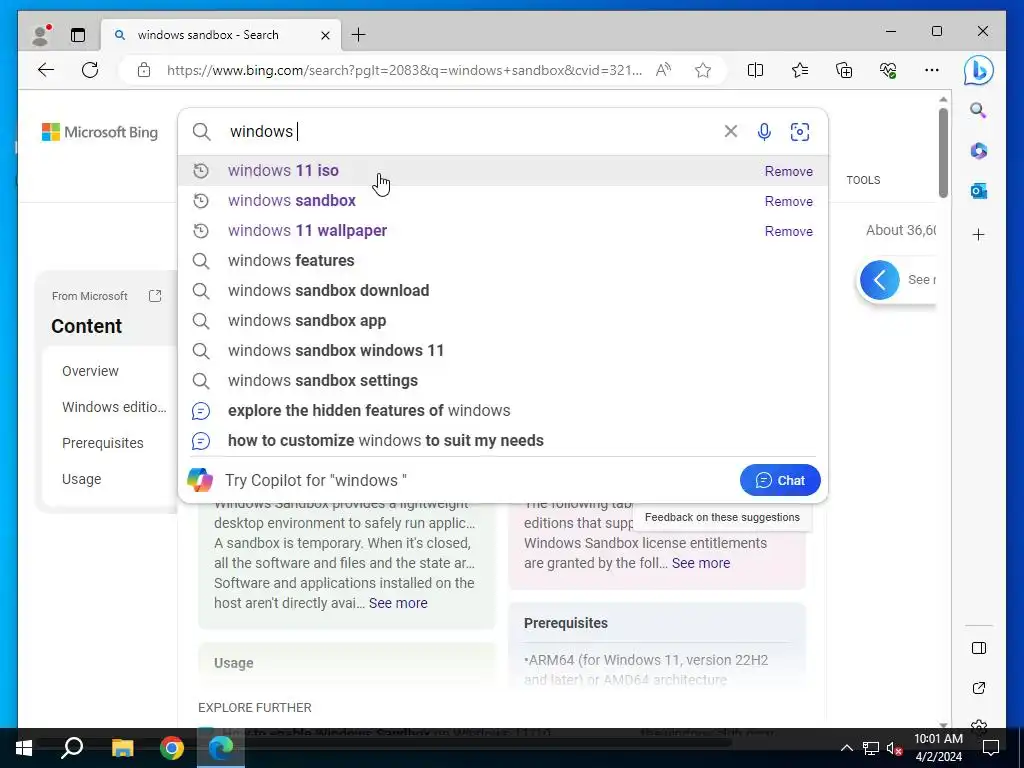This screenshot has height=768, width=1024.
Task: Open the Bing Copilot sidebar button
Action: point(978,71)
